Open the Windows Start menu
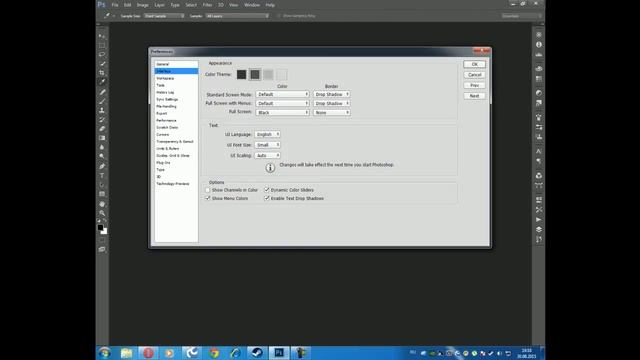 (104, 353)
